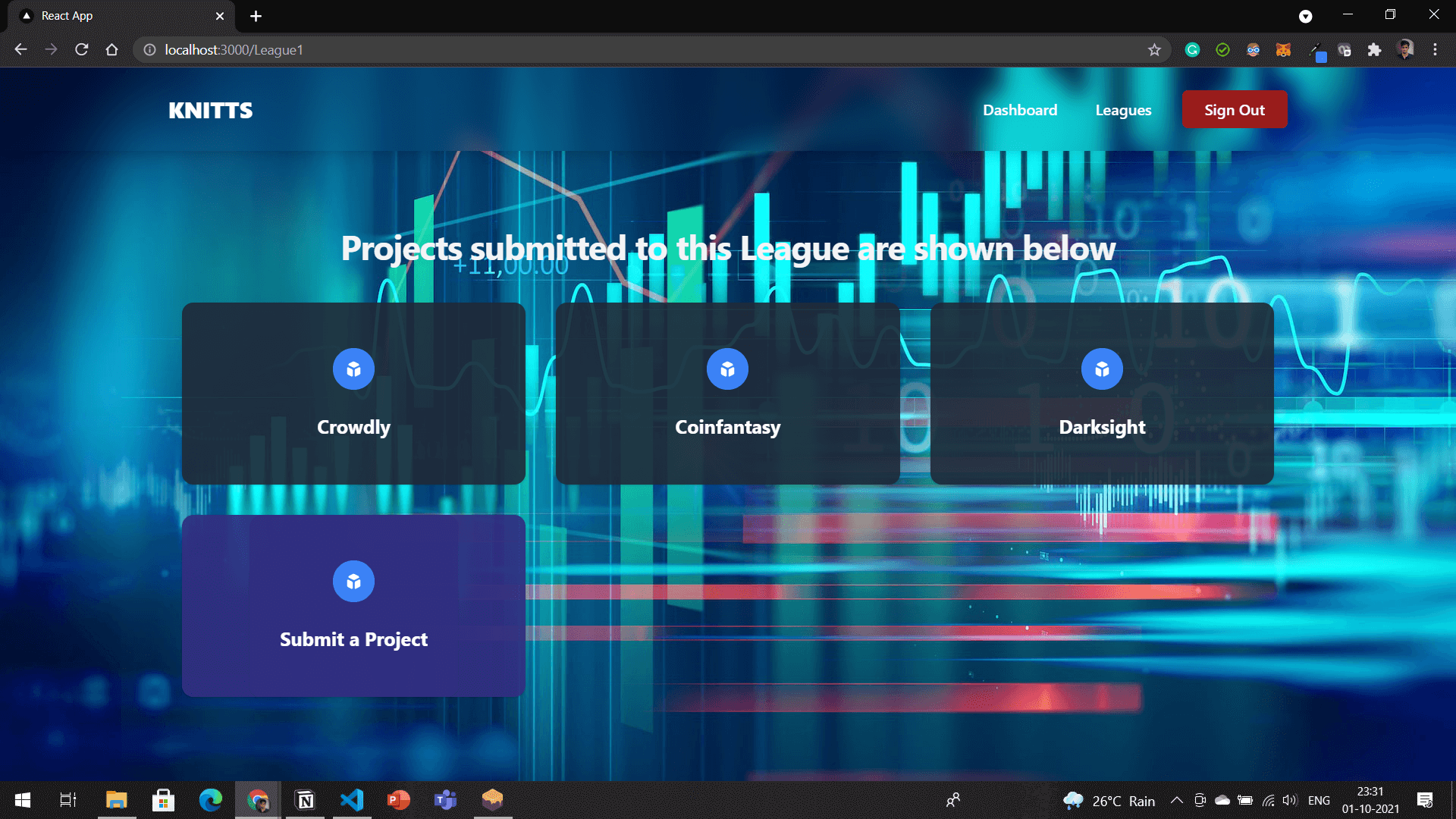
Task: Click the Coinfantasy project icon
Action: point(727,368)
